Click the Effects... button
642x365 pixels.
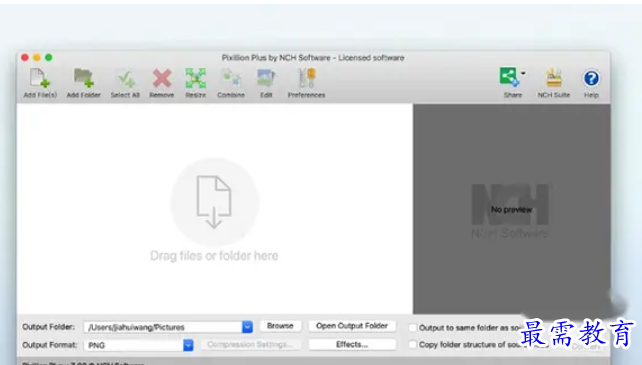click(352, 345)
